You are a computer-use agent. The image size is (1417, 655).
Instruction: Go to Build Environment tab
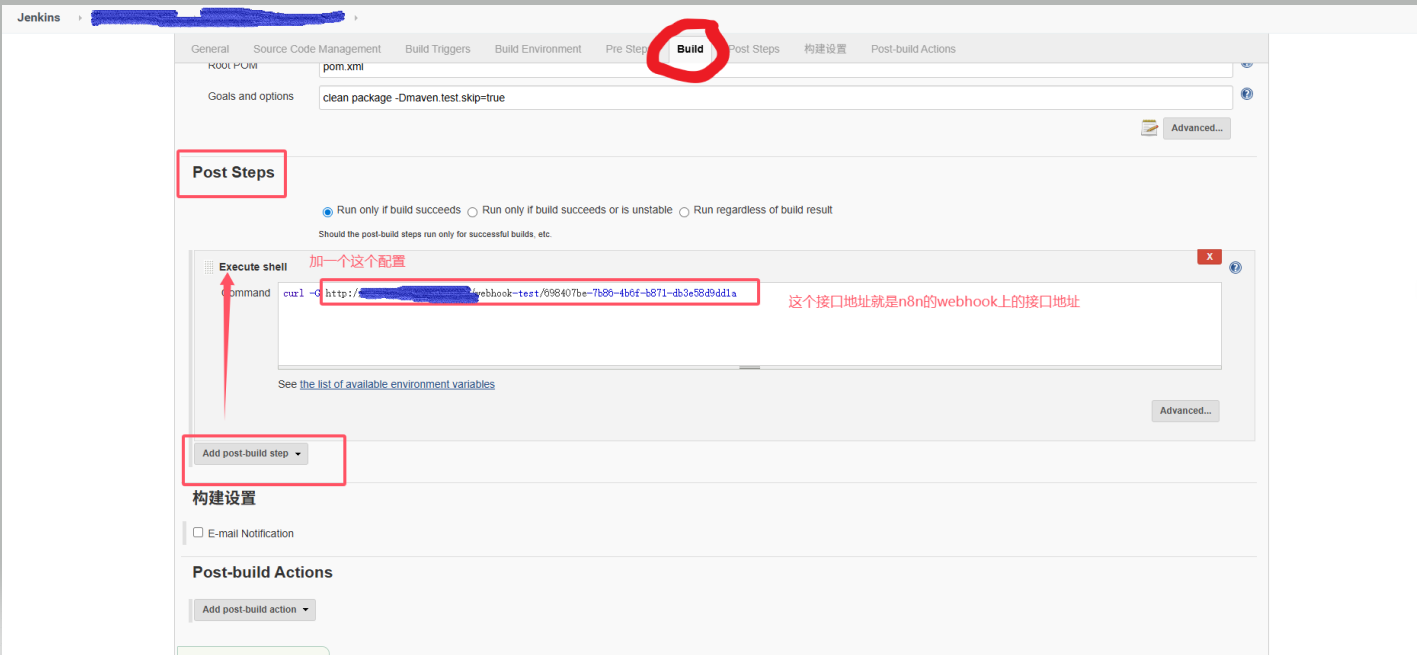[538, 49]
